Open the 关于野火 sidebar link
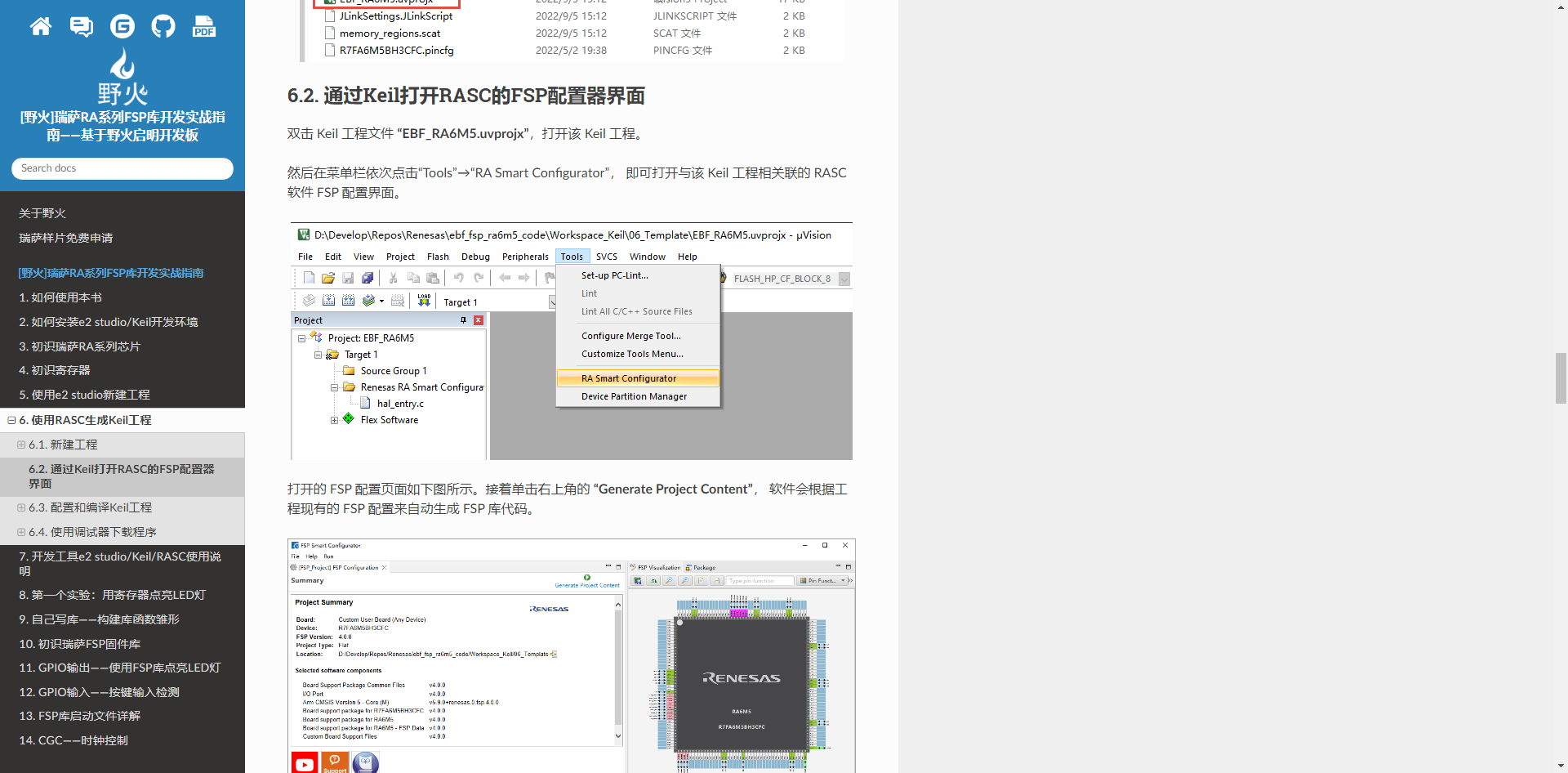 click(x=42, y=213)
